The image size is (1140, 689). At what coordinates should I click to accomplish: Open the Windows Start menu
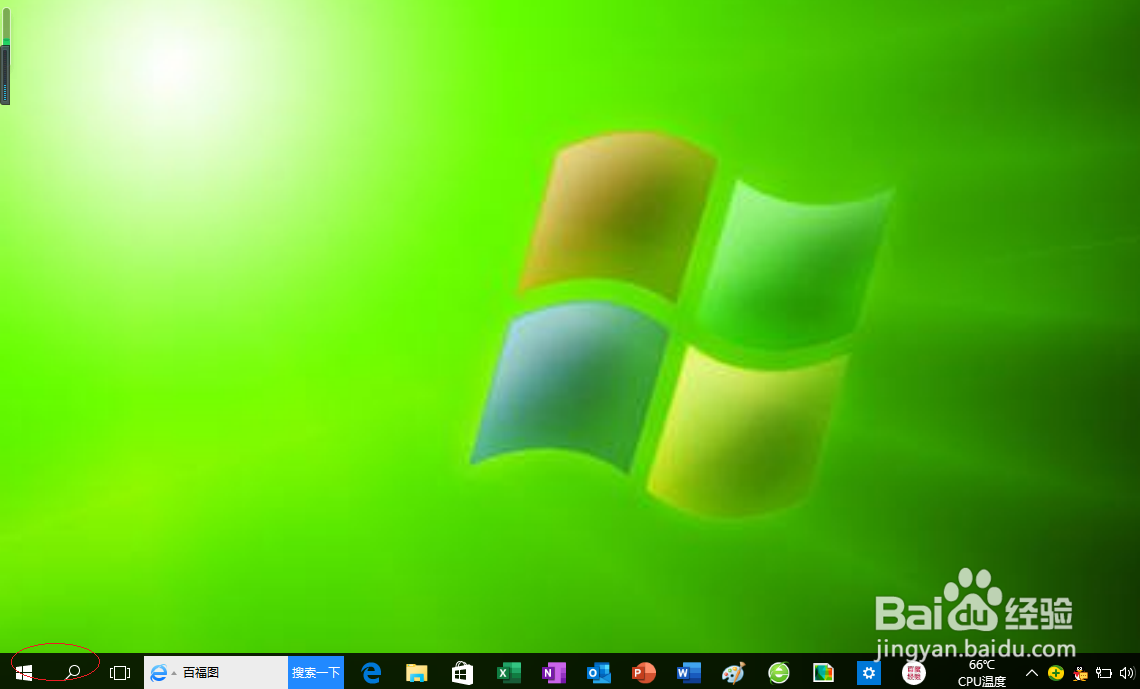[x=24, y=673]
